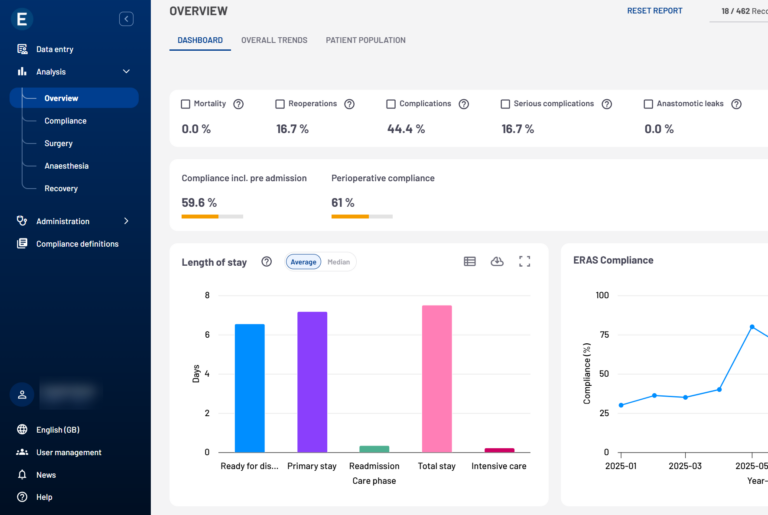Click the Compliance definitions icon
The height and width of the screenshot is (515, 768).
[22, 244]
